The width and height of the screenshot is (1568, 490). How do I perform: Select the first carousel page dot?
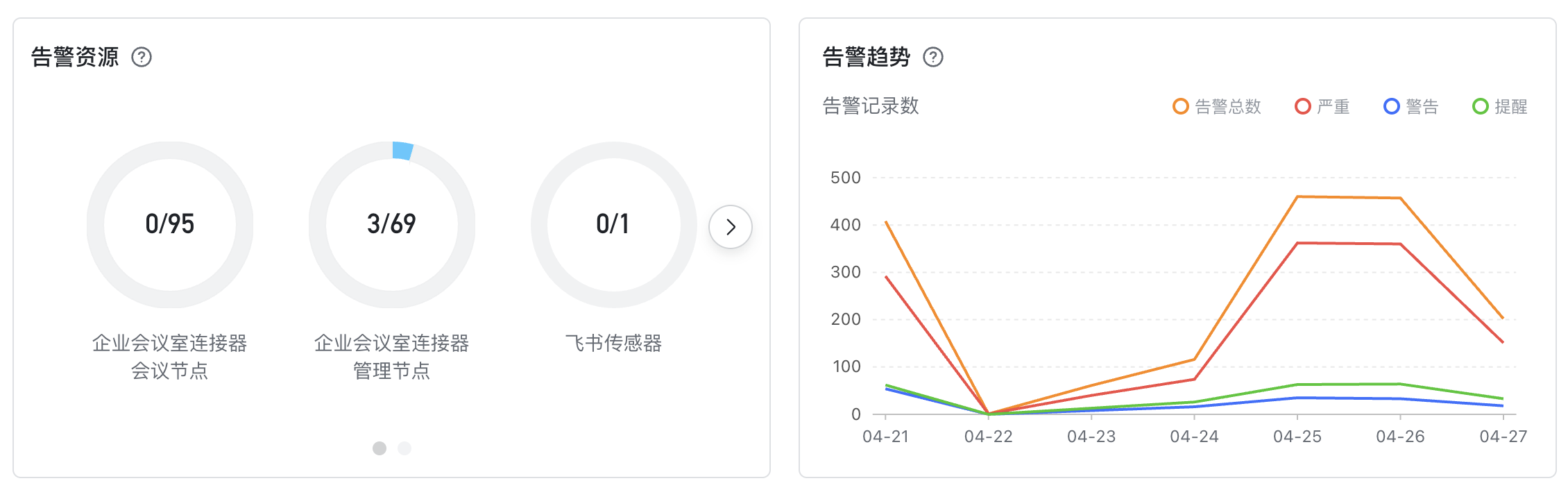click(380, 448)
